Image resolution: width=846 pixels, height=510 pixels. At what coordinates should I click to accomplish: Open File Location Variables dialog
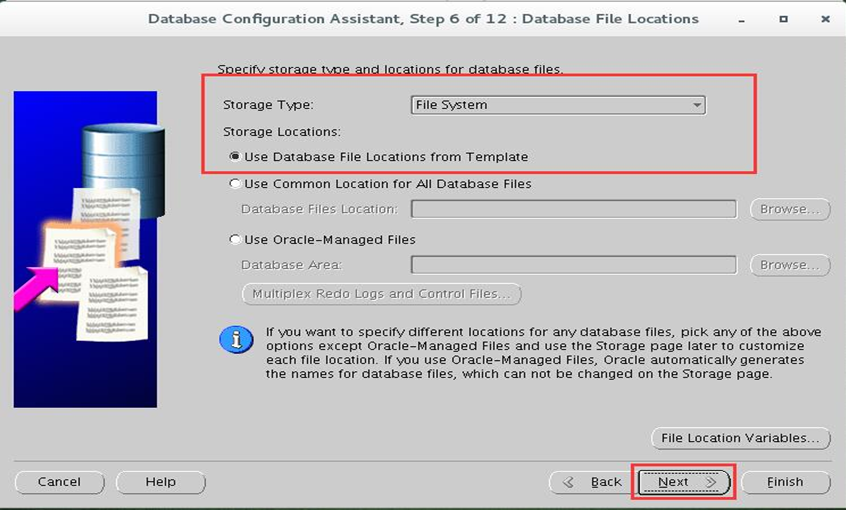[741, 438]
